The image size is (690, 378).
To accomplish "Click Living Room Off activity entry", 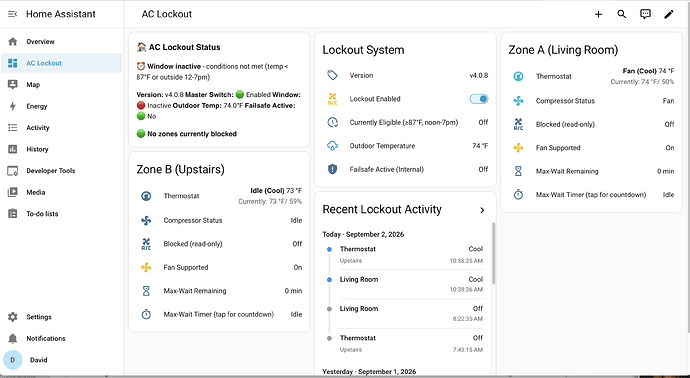I will (411, 313).
